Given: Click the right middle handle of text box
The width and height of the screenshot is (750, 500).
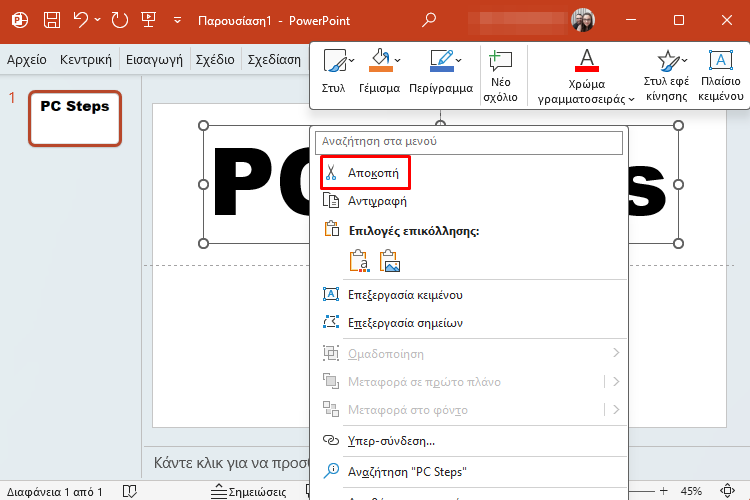Looking at the screenshot, I should pos(678,184).
